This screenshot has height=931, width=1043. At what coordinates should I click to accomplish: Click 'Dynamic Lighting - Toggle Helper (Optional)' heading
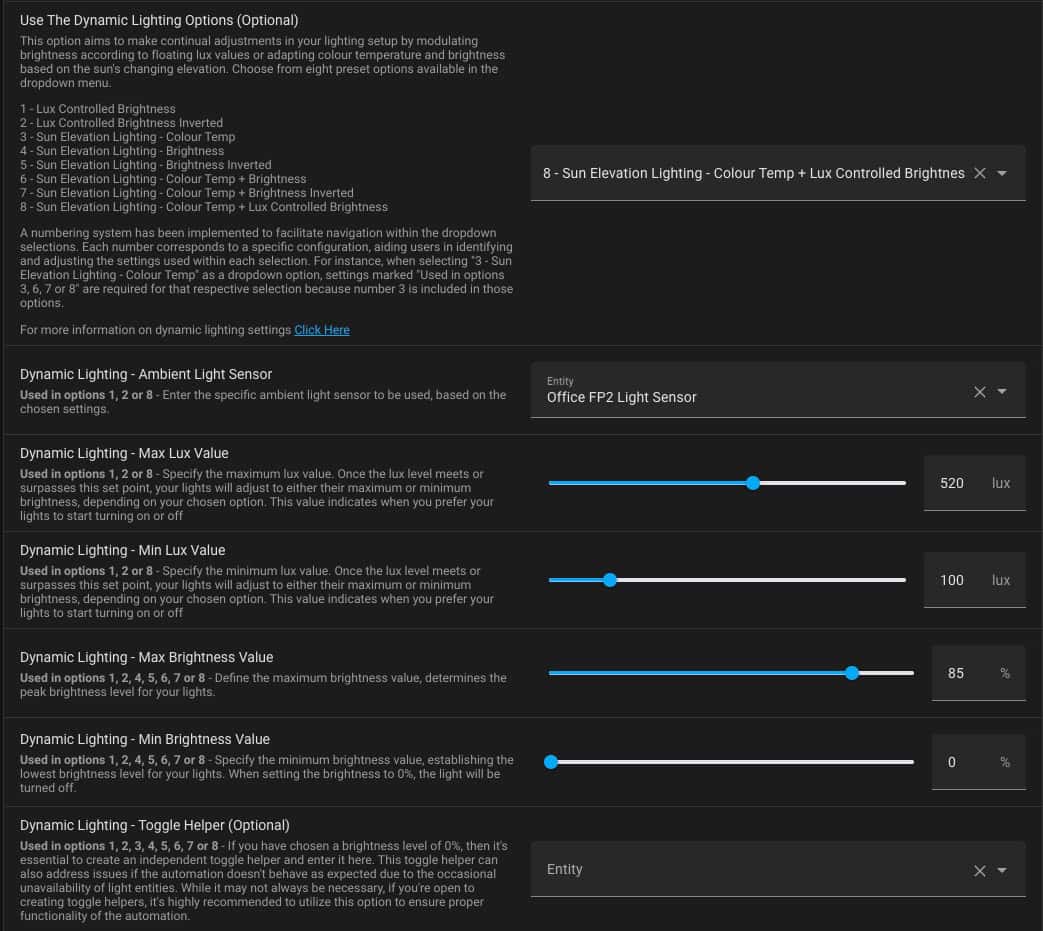[154, 825]
